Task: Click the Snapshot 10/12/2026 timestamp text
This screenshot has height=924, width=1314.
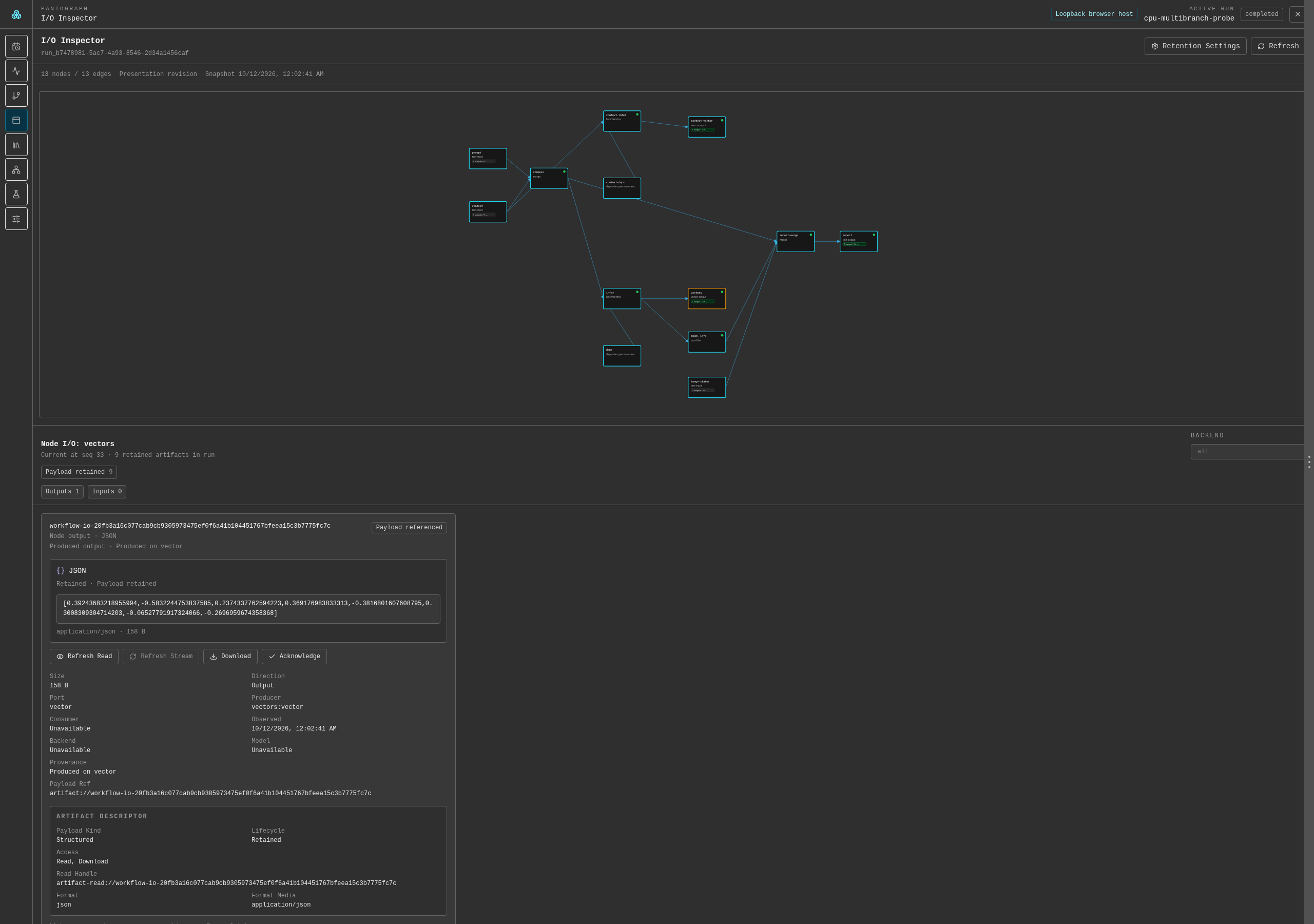Action: pyautogui.click(x=264, y=74)
